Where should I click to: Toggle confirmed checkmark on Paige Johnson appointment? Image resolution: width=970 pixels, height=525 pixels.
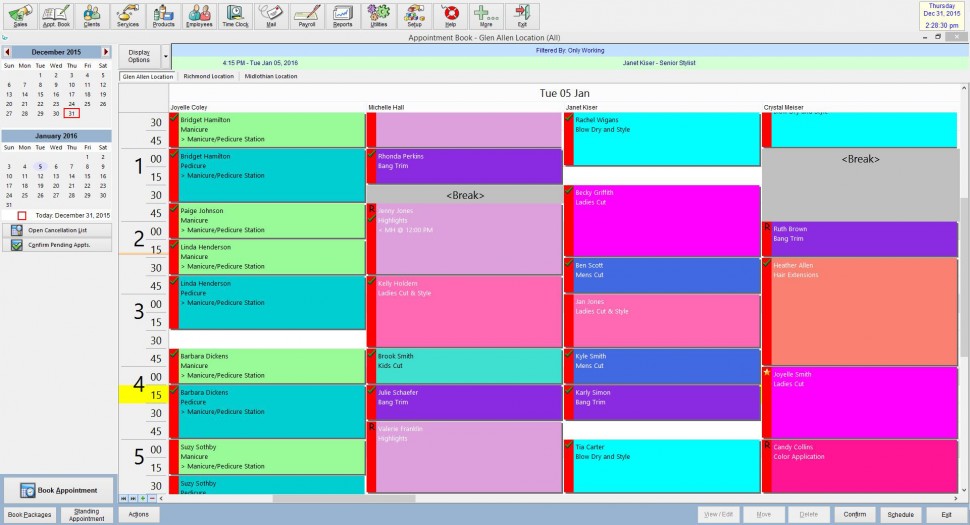point(174,210)
